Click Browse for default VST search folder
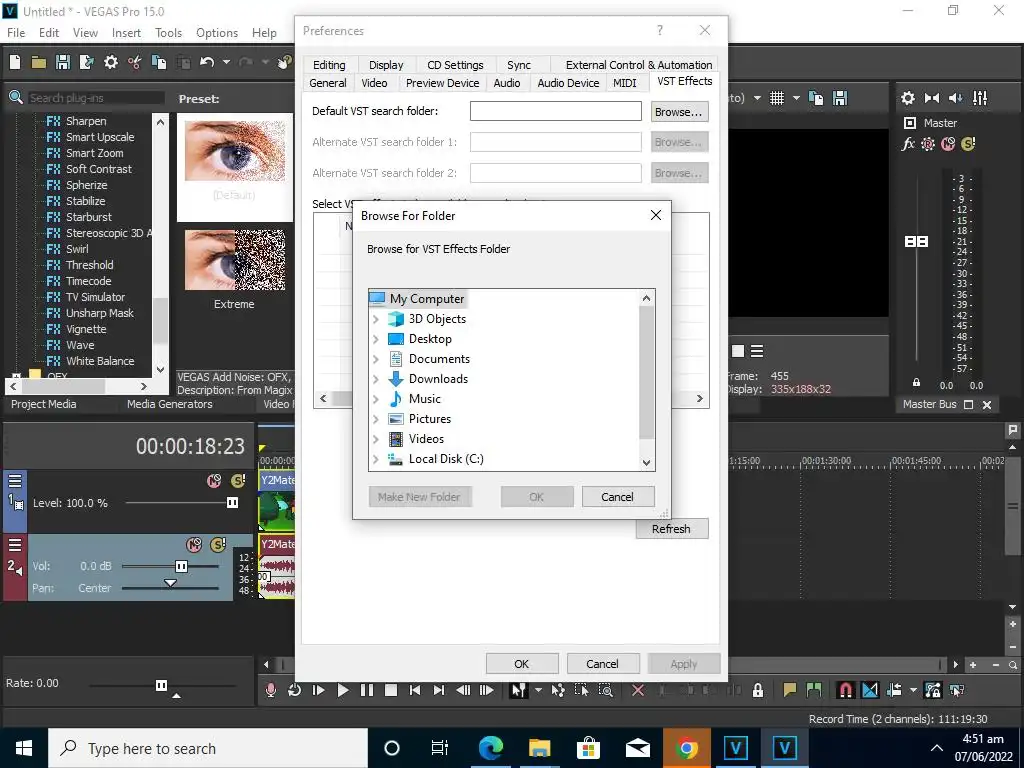The height and width of the screenshot is (768, 1024). (x=679, y=112)
